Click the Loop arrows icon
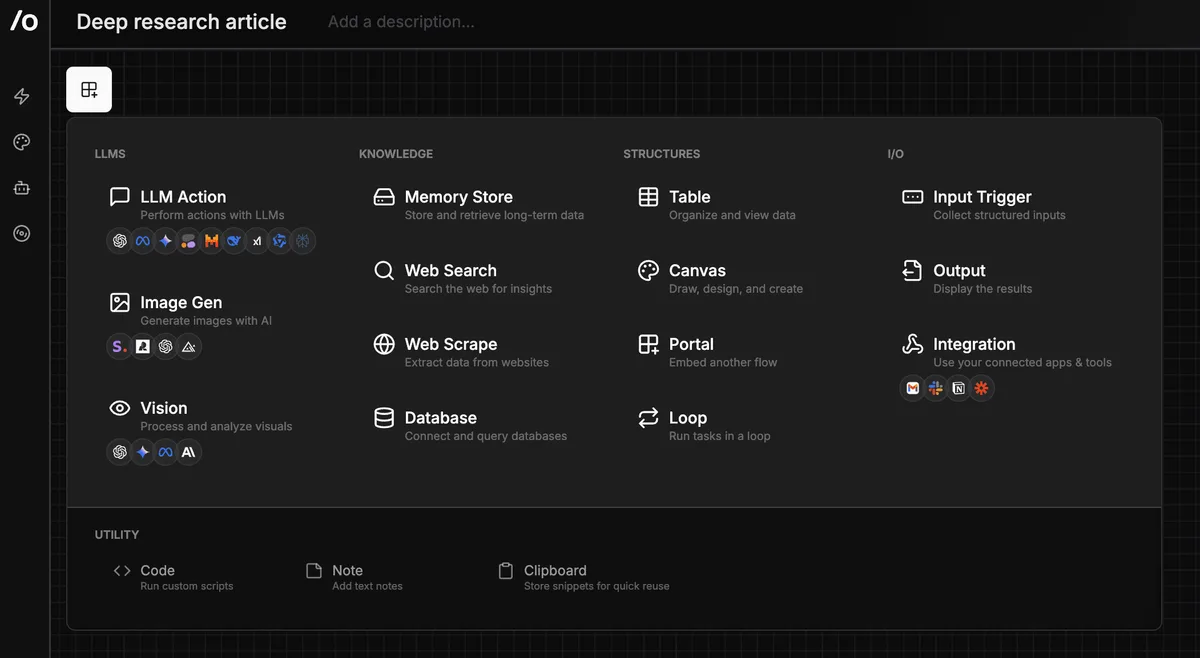This screenshot has width=1200, height=658. (x=648, y=418)
